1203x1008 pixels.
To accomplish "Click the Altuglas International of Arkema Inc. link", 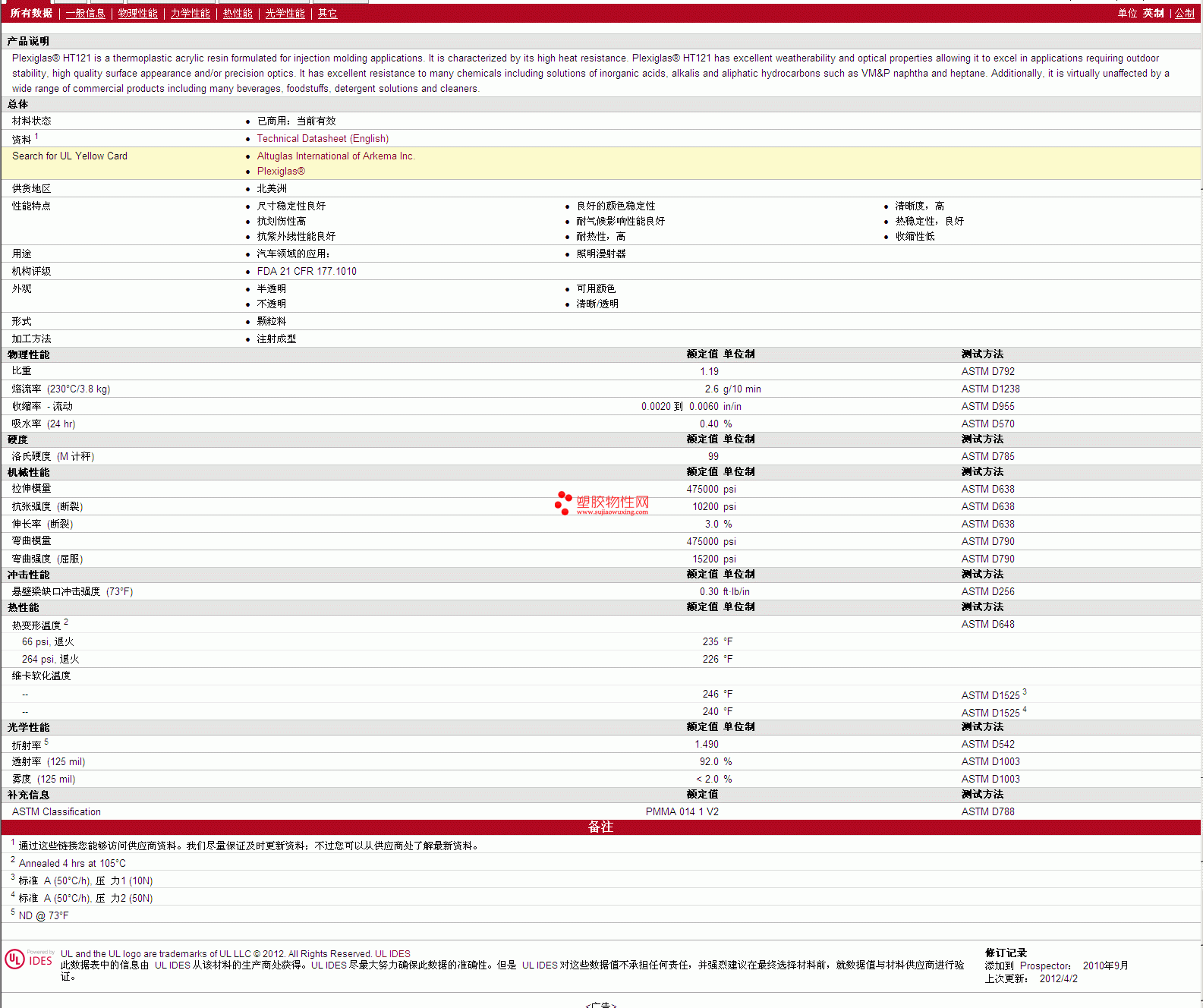I will click(x=335, y=156).
